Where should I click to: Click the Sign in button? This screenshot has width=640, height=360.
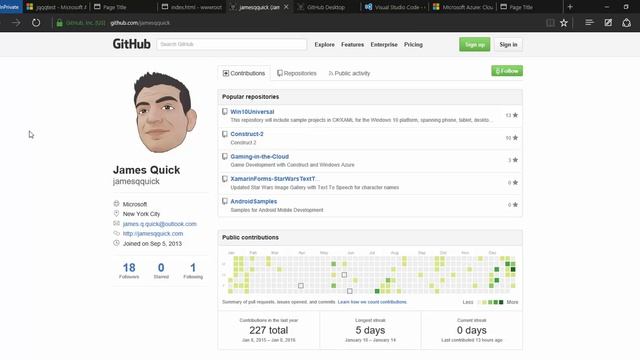[508, 44]
